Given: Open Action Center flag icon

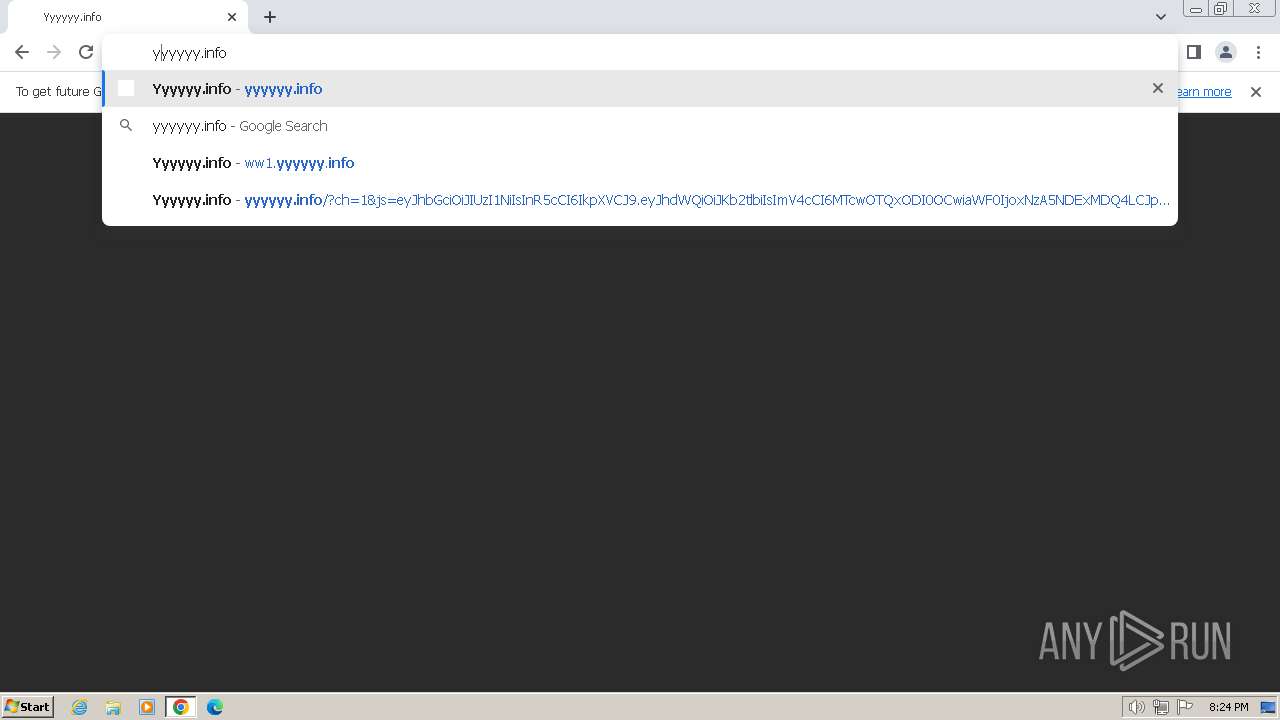Looking at the screenshot, I should point(1185,707).
